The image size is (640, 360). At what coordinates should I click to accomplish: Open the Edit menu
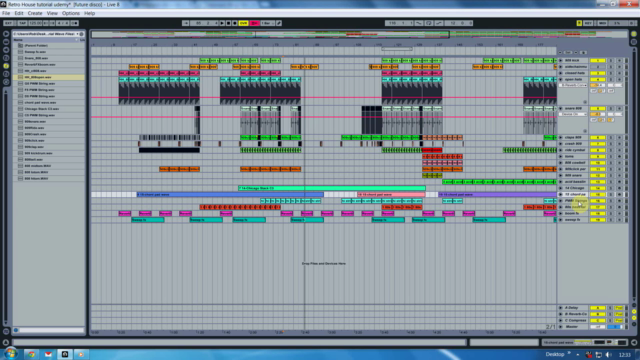pyautogui.click(x=19, y=13)
